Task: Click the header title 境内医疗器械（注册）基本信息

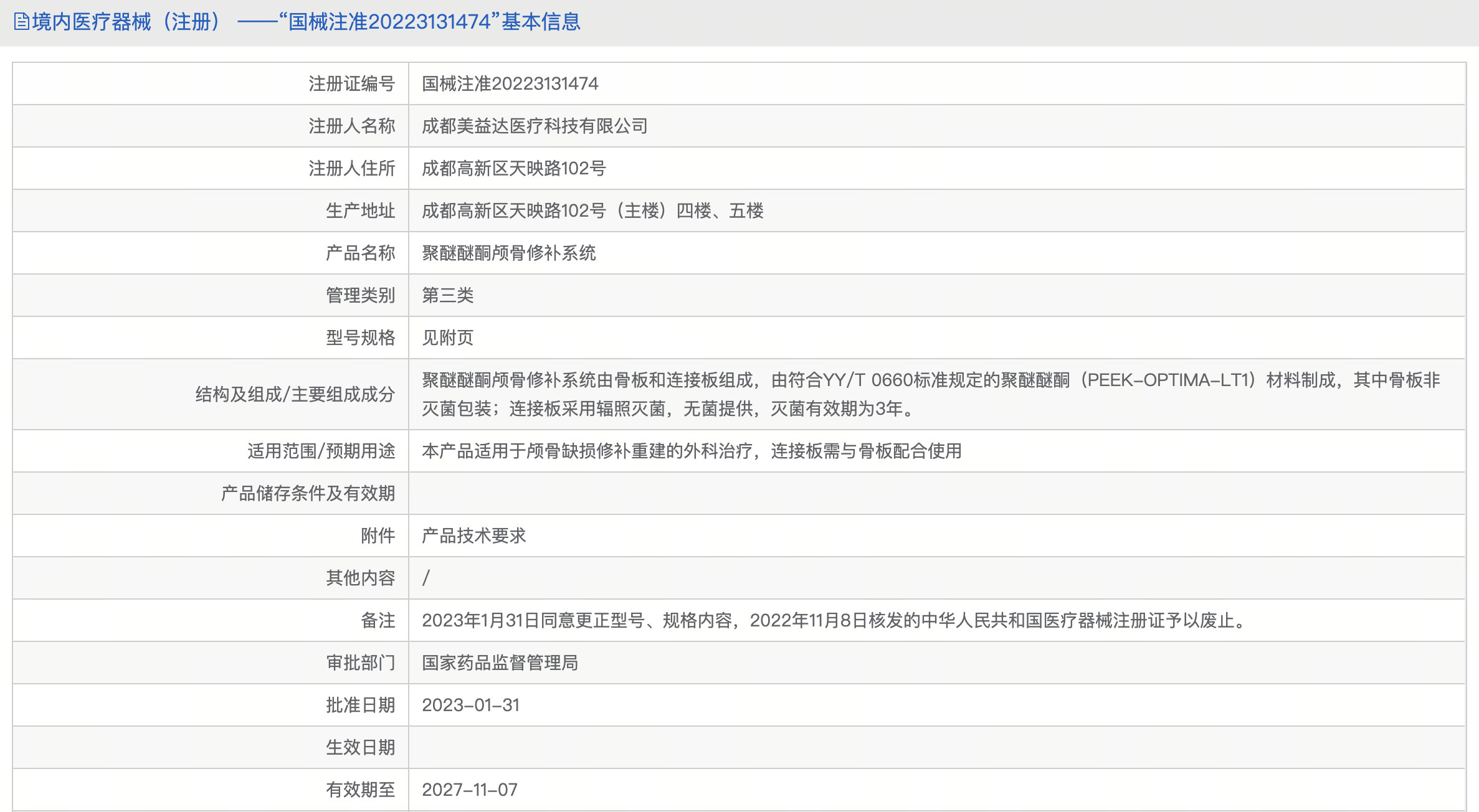Action: coord(306,22)
